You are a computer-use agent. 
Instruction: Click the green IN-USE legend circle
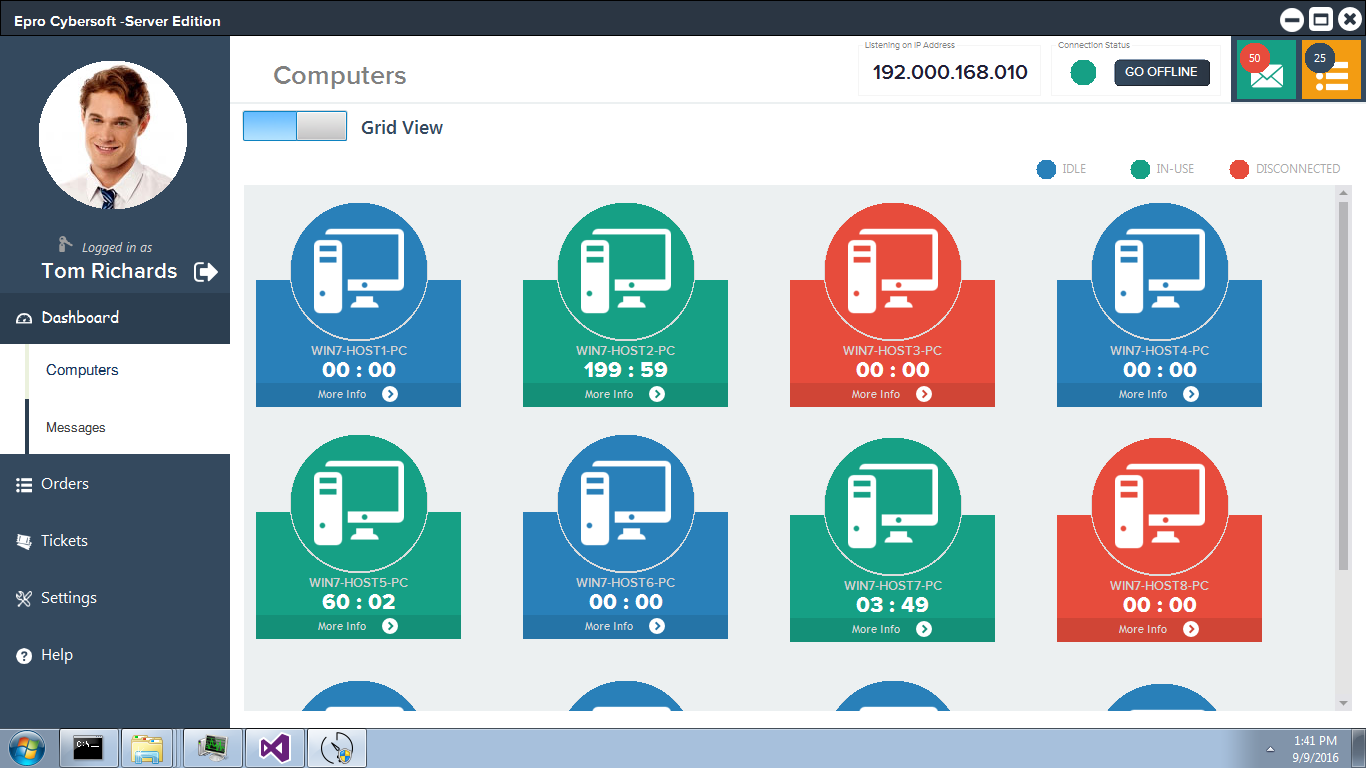point(1140,169)
